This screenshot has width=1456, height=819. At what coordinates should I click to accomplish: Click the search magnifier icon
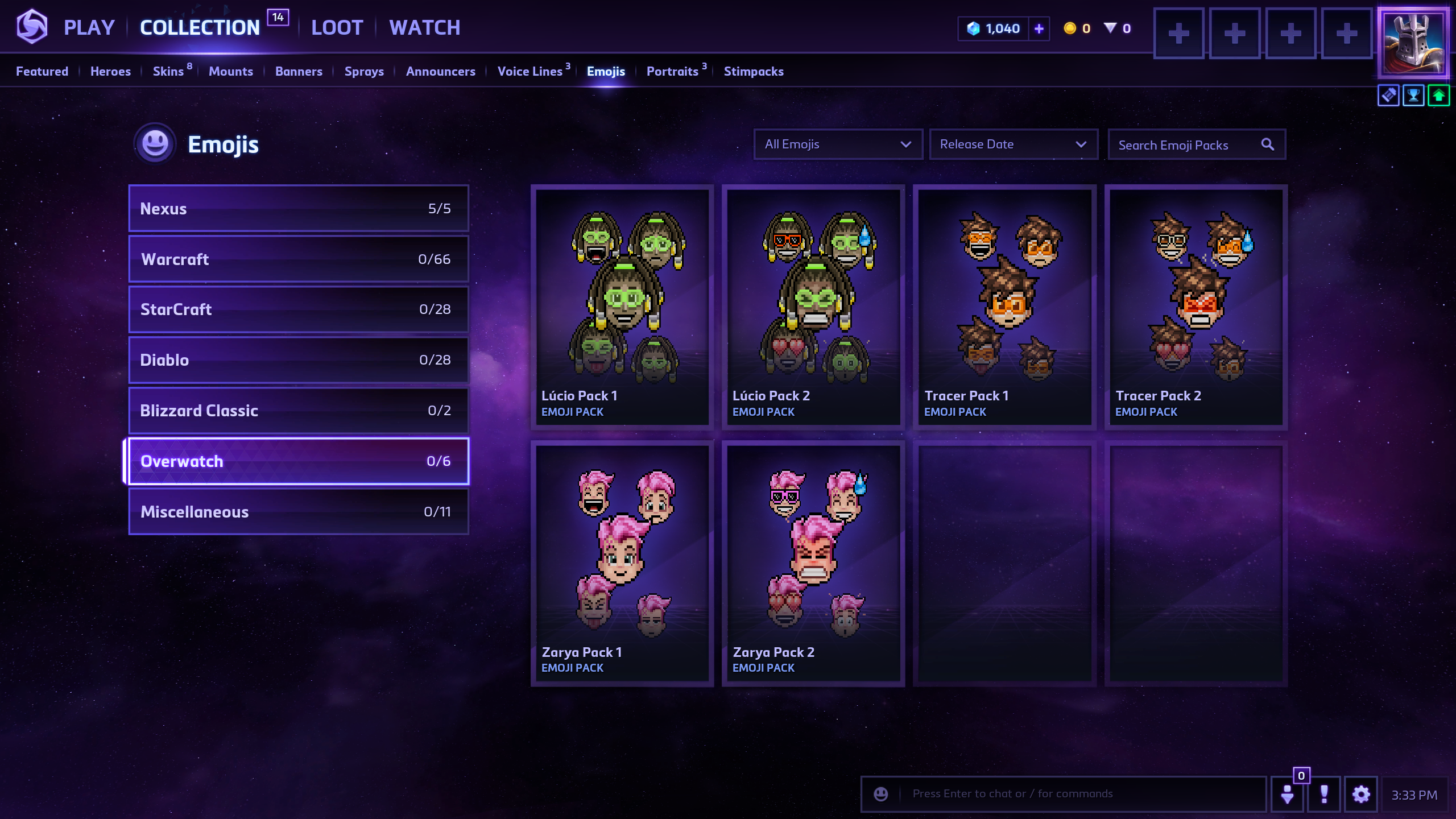coord(1268,144)
